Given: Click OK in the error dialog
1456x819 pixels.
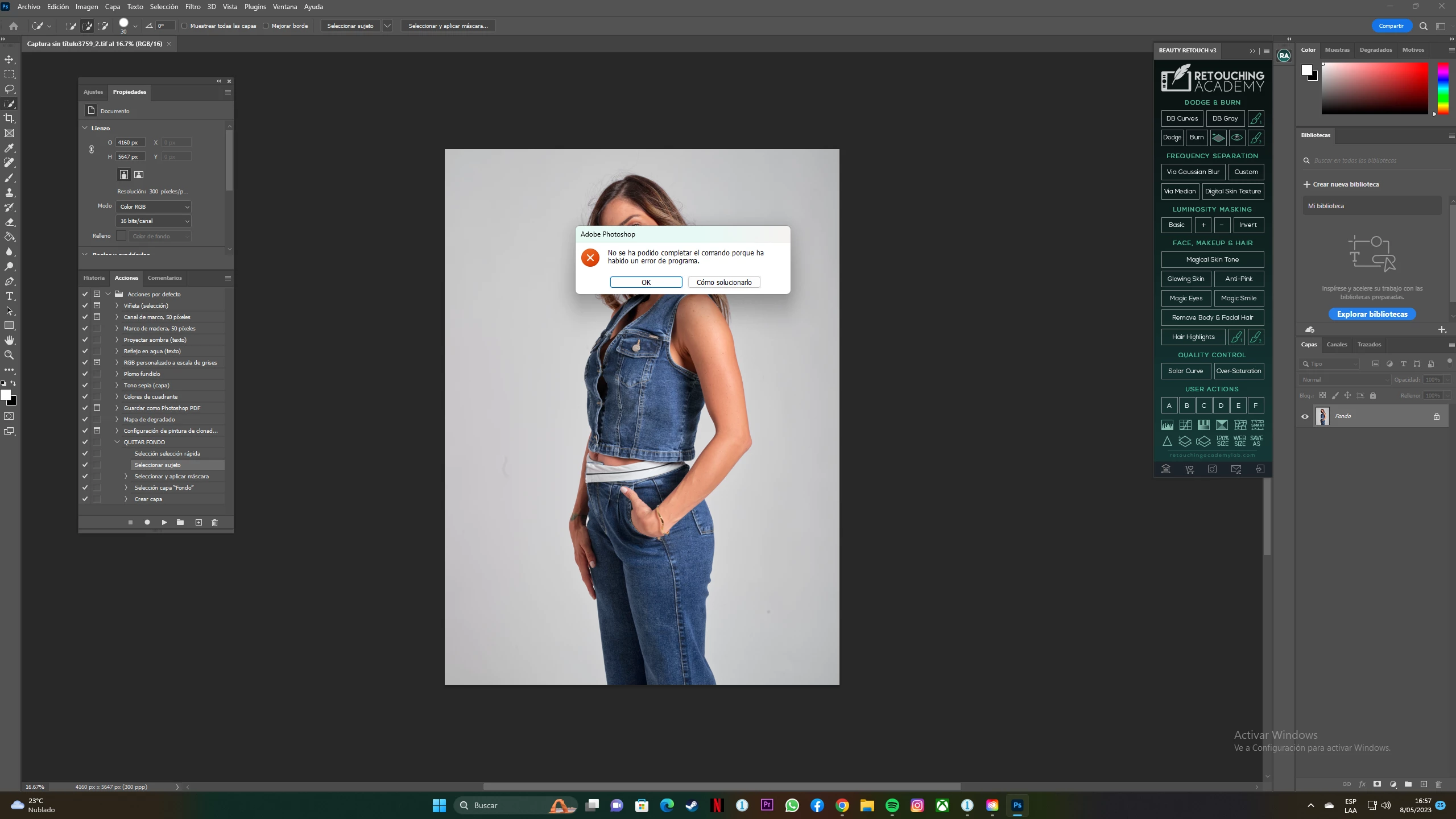Looking at the screenshot, I should coord(646,282).
